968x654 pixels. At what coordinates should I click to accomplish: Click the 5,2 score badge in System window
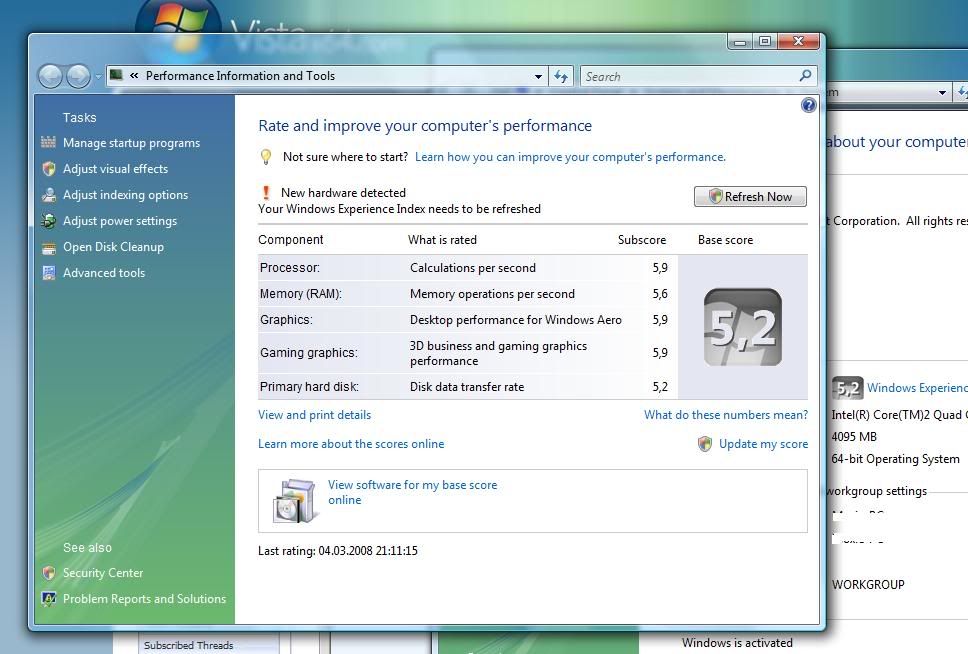pos(847,388)
